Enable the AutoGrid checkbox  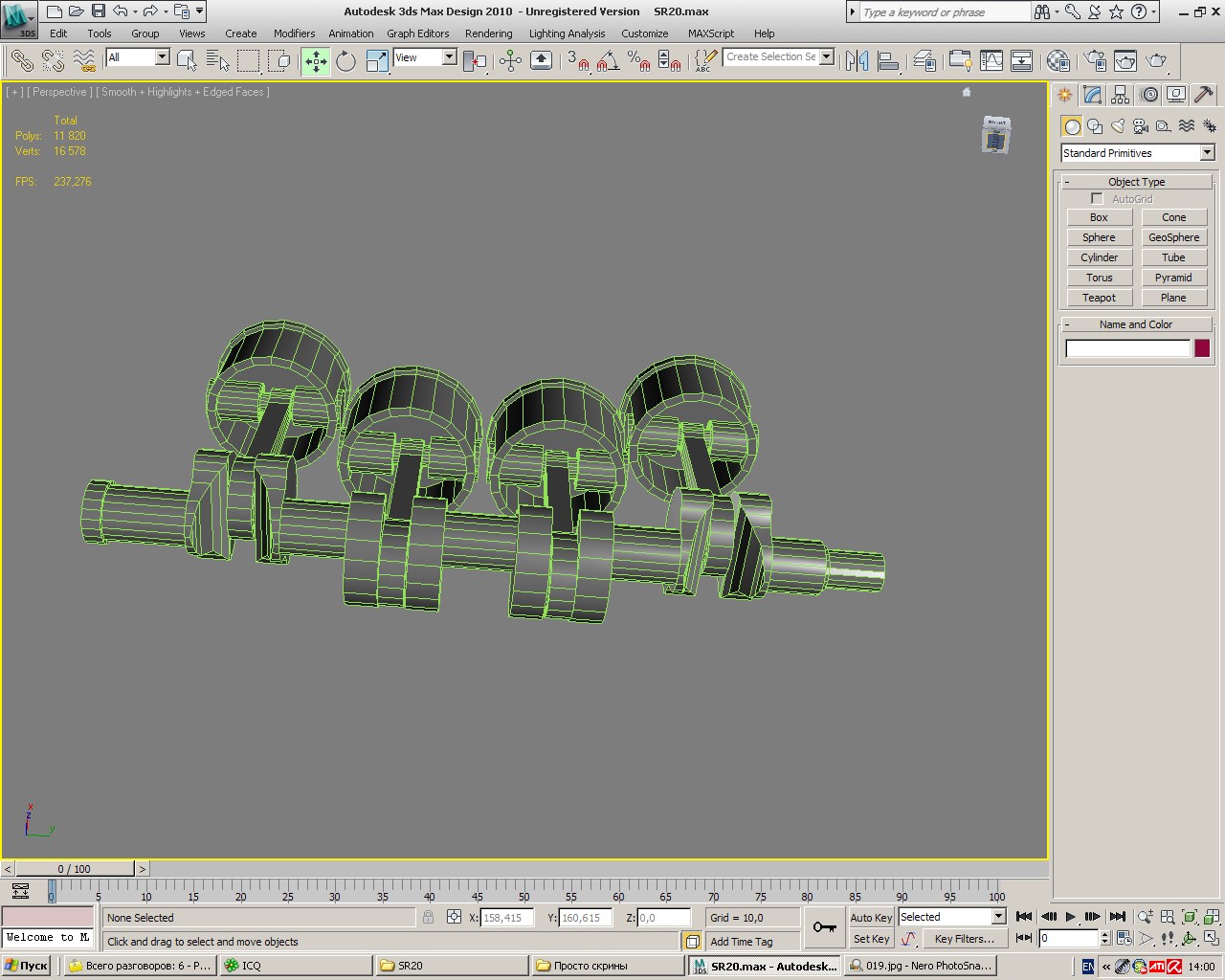point(1097,198)
